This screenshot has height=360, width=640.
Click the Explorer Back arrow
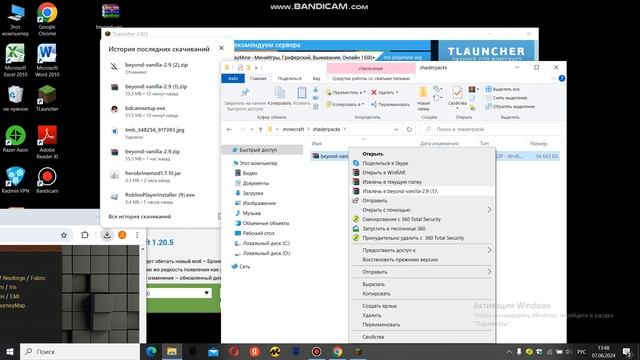(229, 129)
